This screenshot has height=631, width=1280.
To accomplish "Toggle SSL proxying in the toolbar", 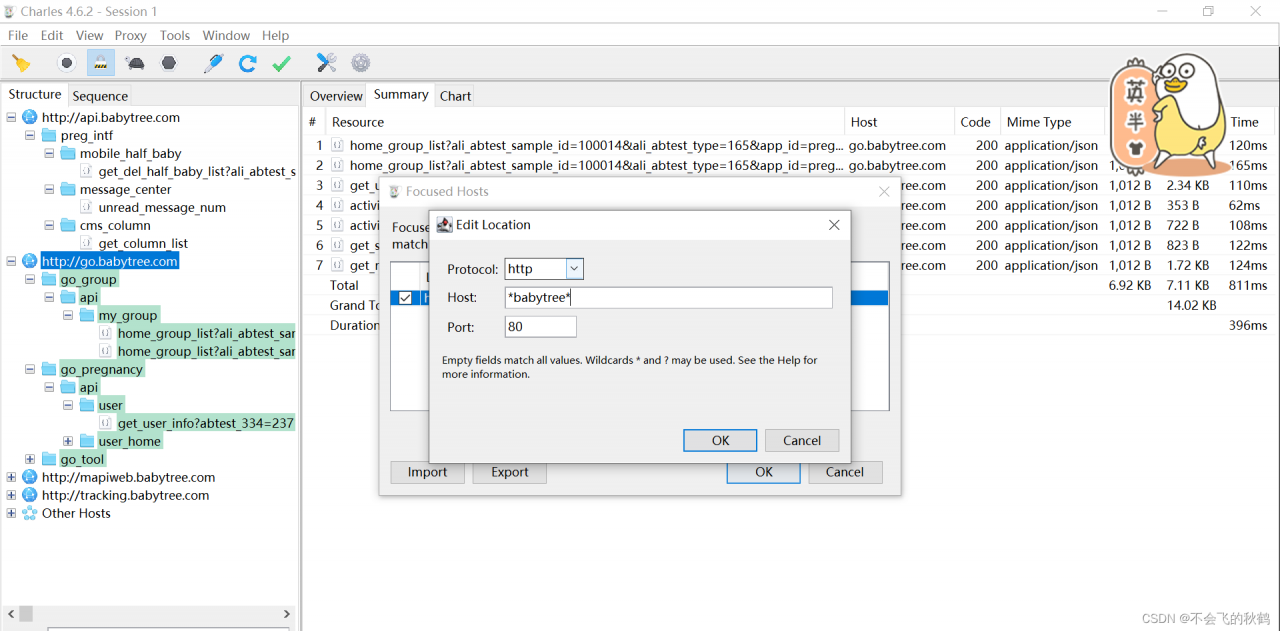I will 100,63.
